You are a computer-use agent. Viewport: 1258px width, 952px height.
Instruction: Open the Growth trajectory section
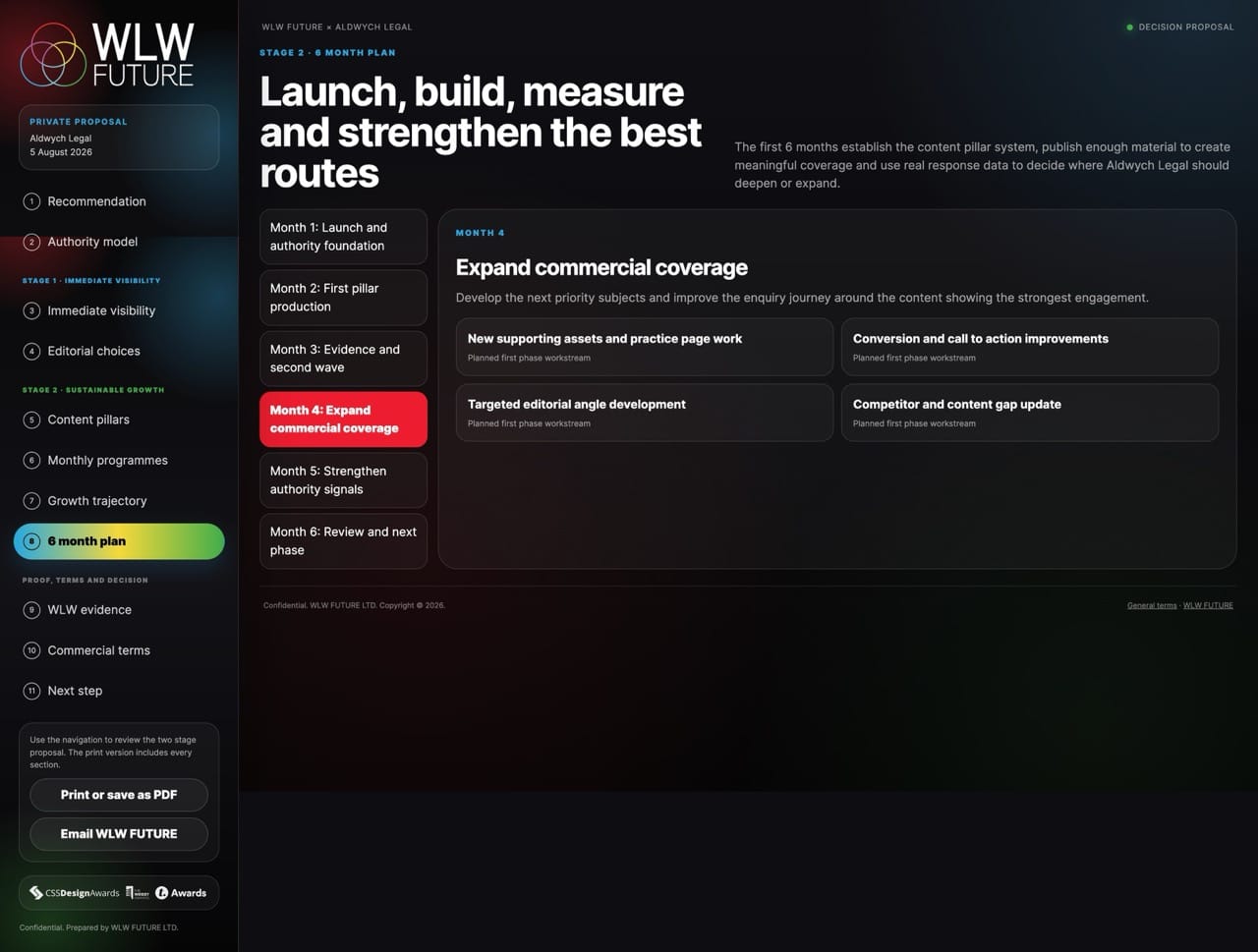(x=119, y=501)
